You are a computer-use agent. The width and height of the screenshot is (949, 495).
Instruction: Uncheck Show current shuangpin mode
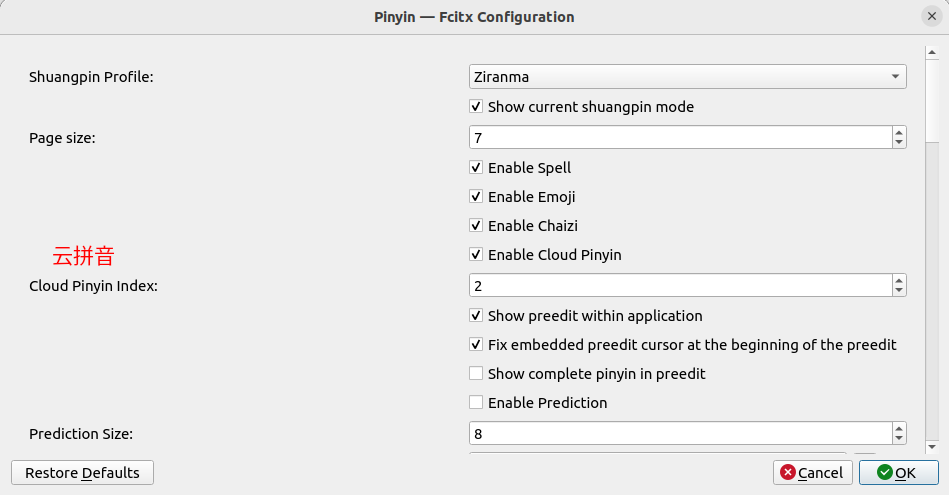[x=476, y=107]
